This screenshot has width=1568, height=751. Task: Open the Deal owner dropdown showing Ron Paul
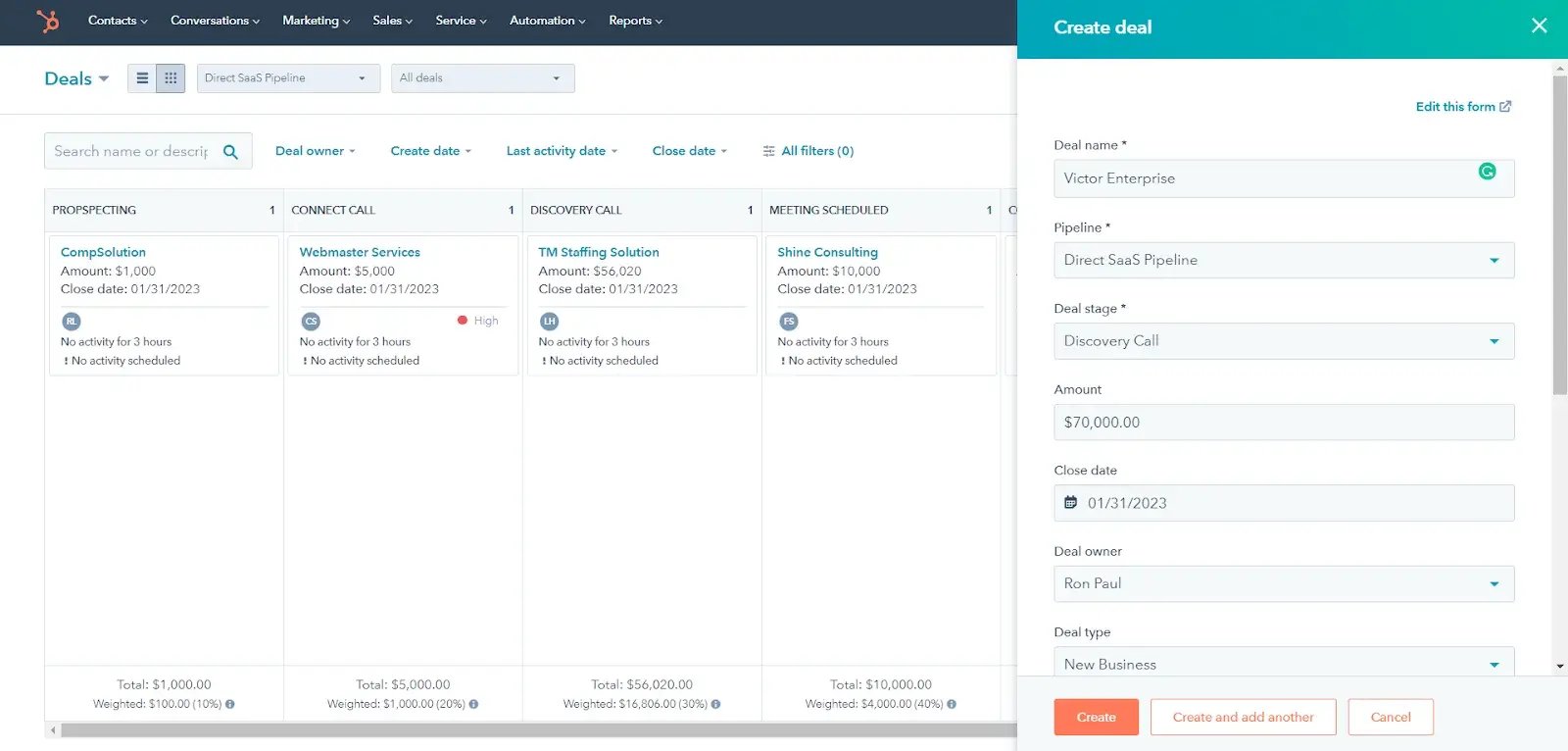[x=1284, y=583]
